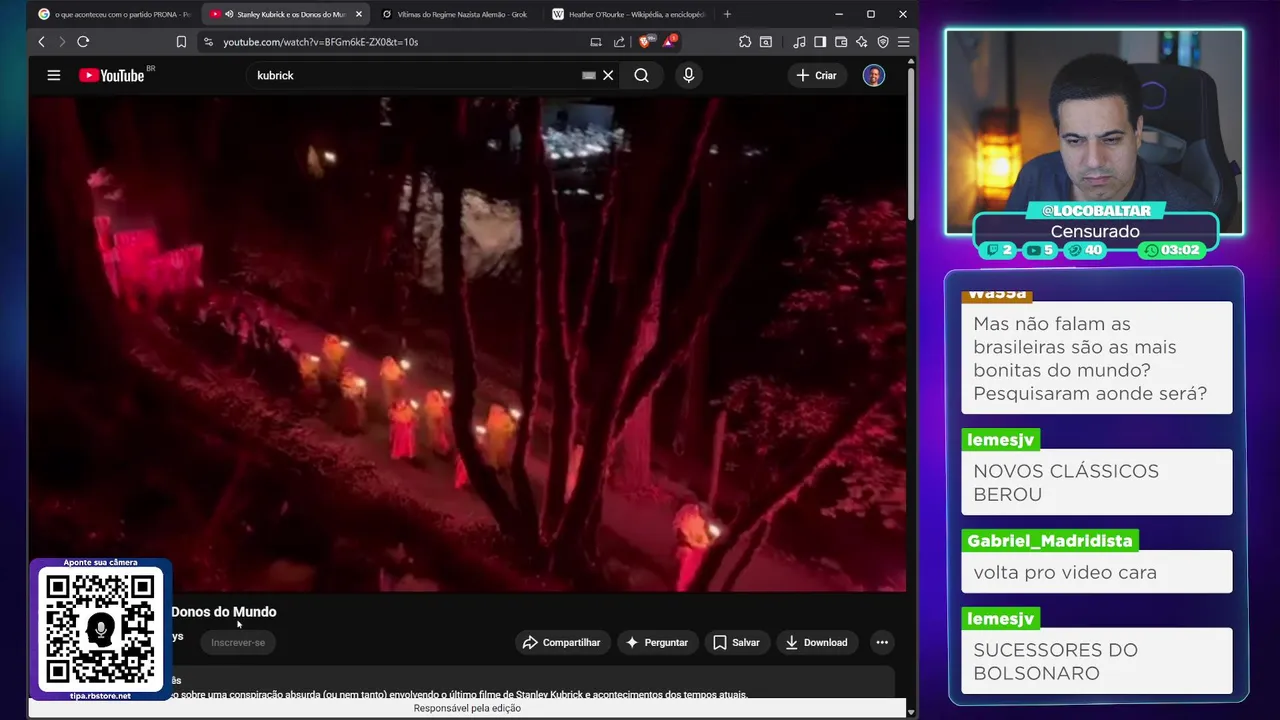Switch to the Vítimas do Regime Nazista Grok tab
Screen dimensions: 1280x720
click(455, 14)
